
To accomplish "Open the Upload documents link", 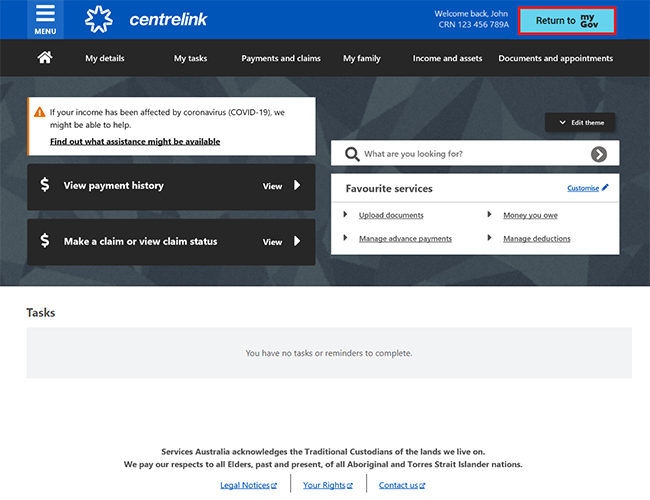I will 391,215.
